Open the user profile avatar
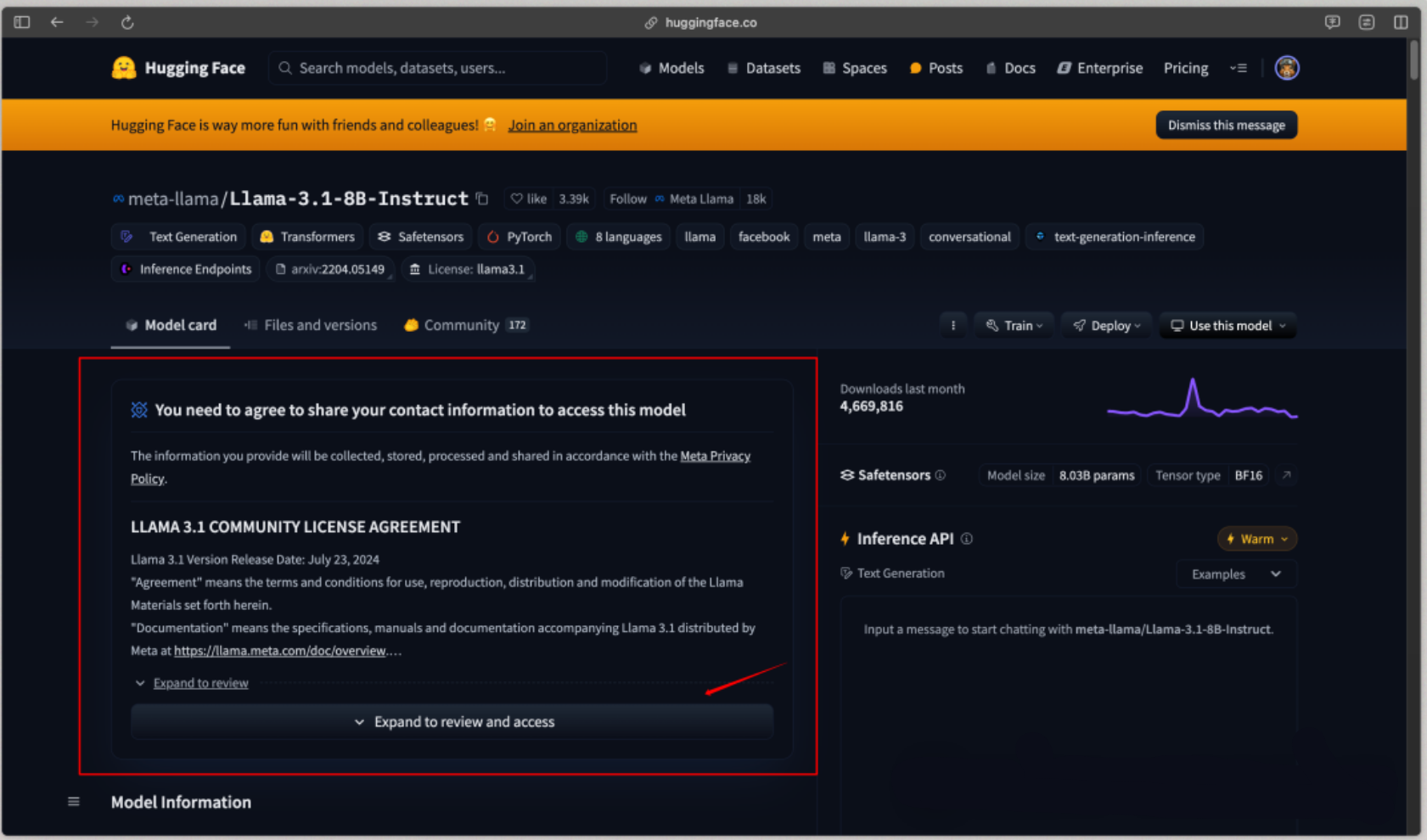Image resolution: width=1427 pixels, height=840 pixels. (x=1286, y=68)
